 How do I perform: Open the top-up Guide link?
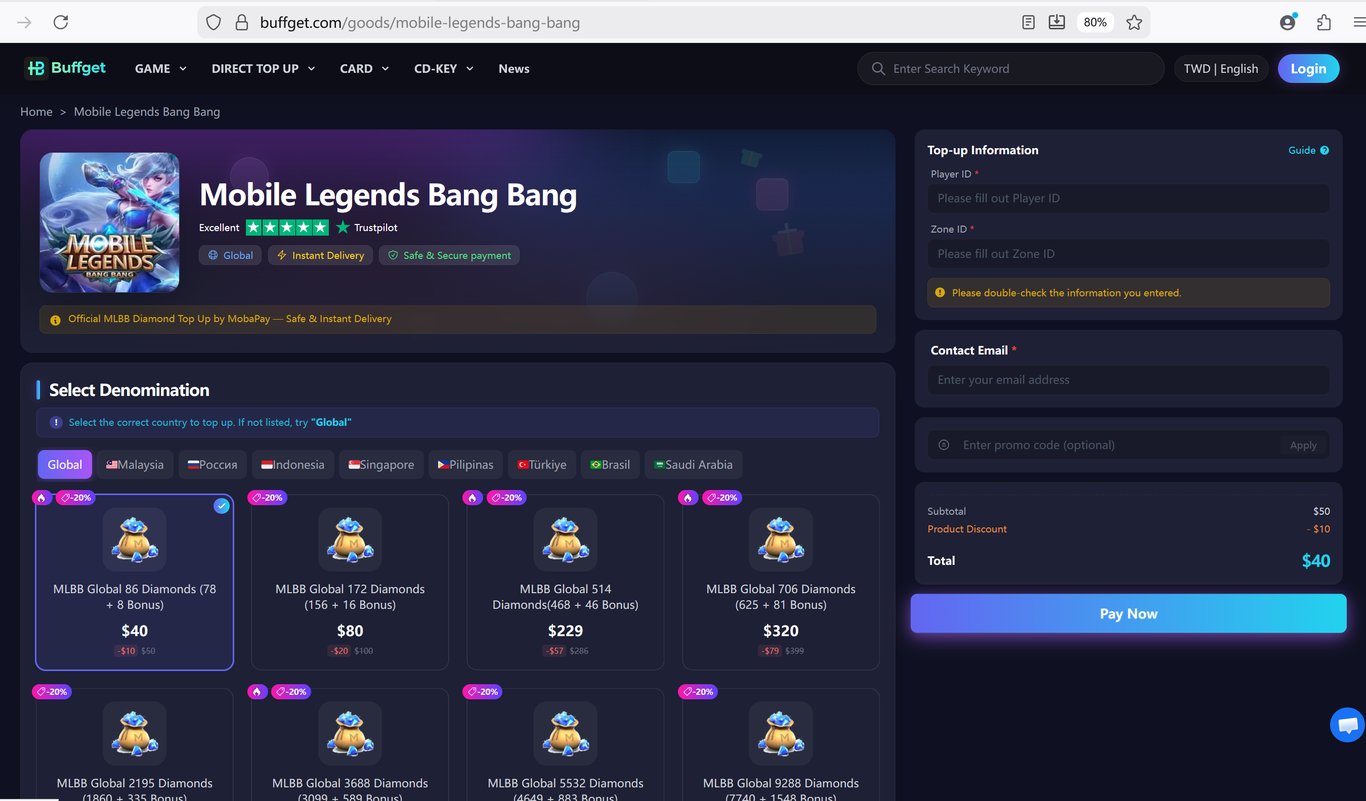[1302, 150]
